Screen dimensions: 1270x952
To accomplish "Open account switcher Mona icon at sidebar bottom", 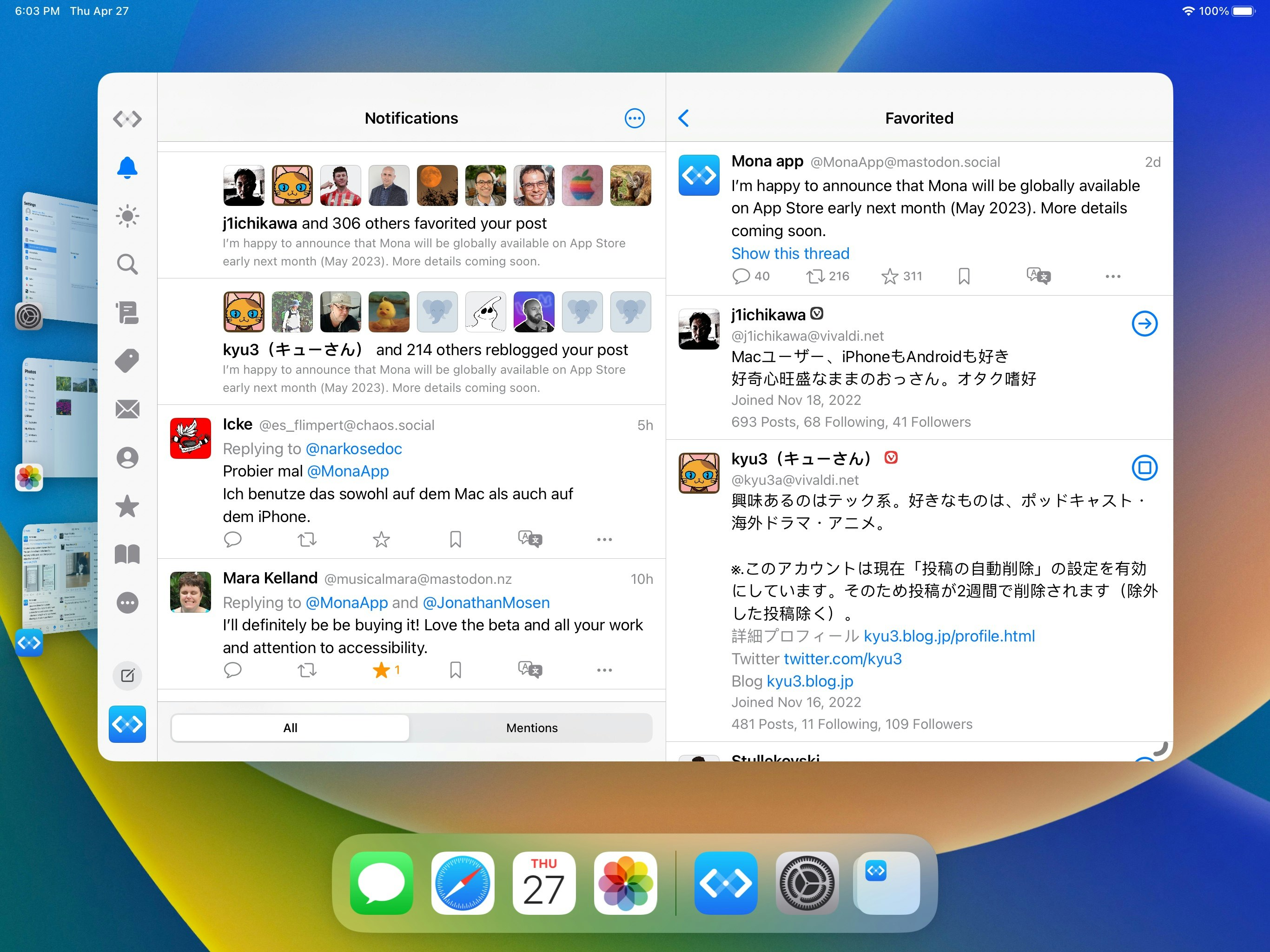I will [x=127, y=724].
